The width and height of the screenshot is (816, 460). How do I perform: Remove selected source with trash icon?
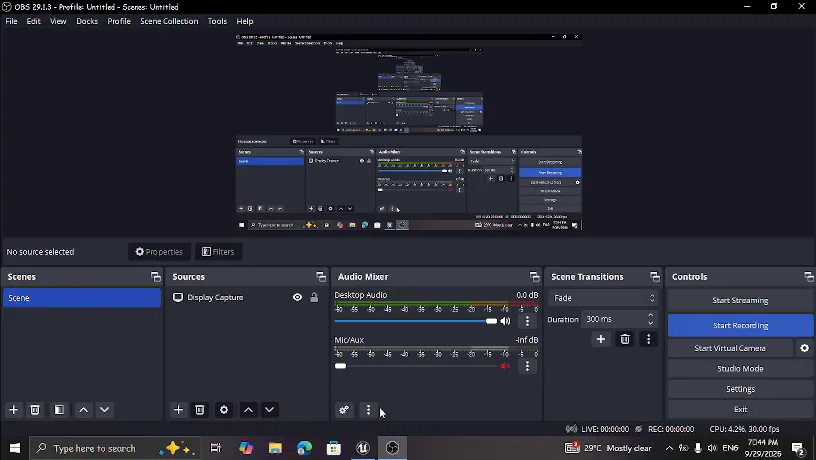click(200, 410)
